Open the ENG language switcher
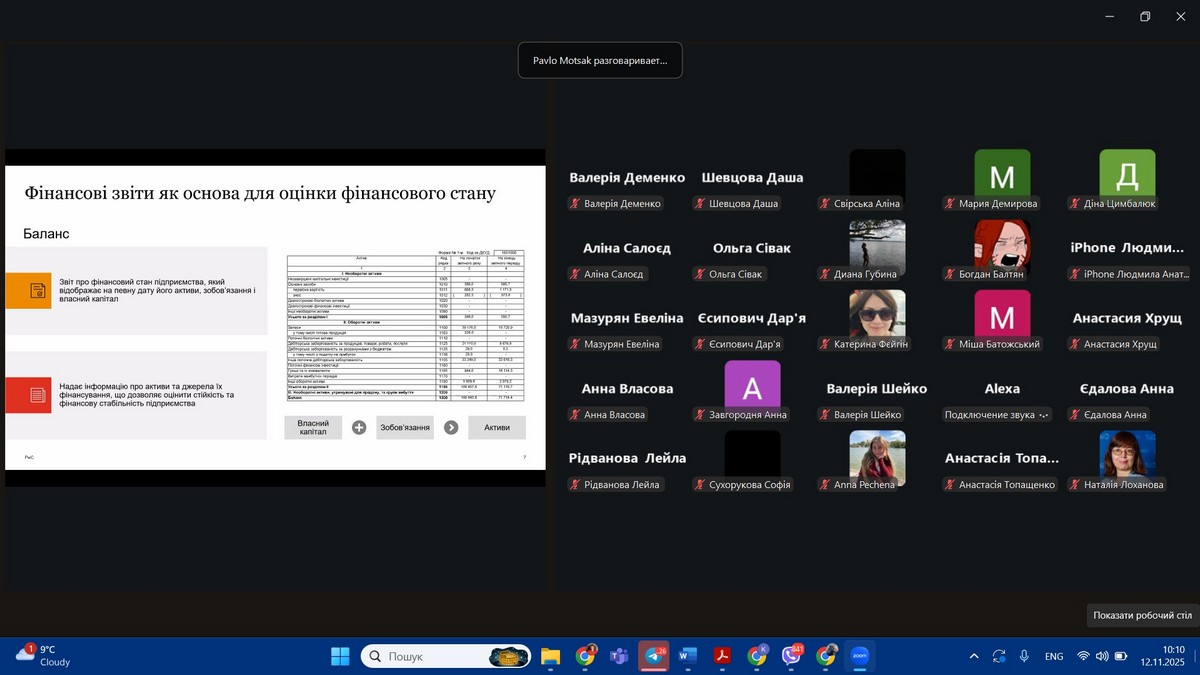1200x675 pixels. pos(1054,656)
